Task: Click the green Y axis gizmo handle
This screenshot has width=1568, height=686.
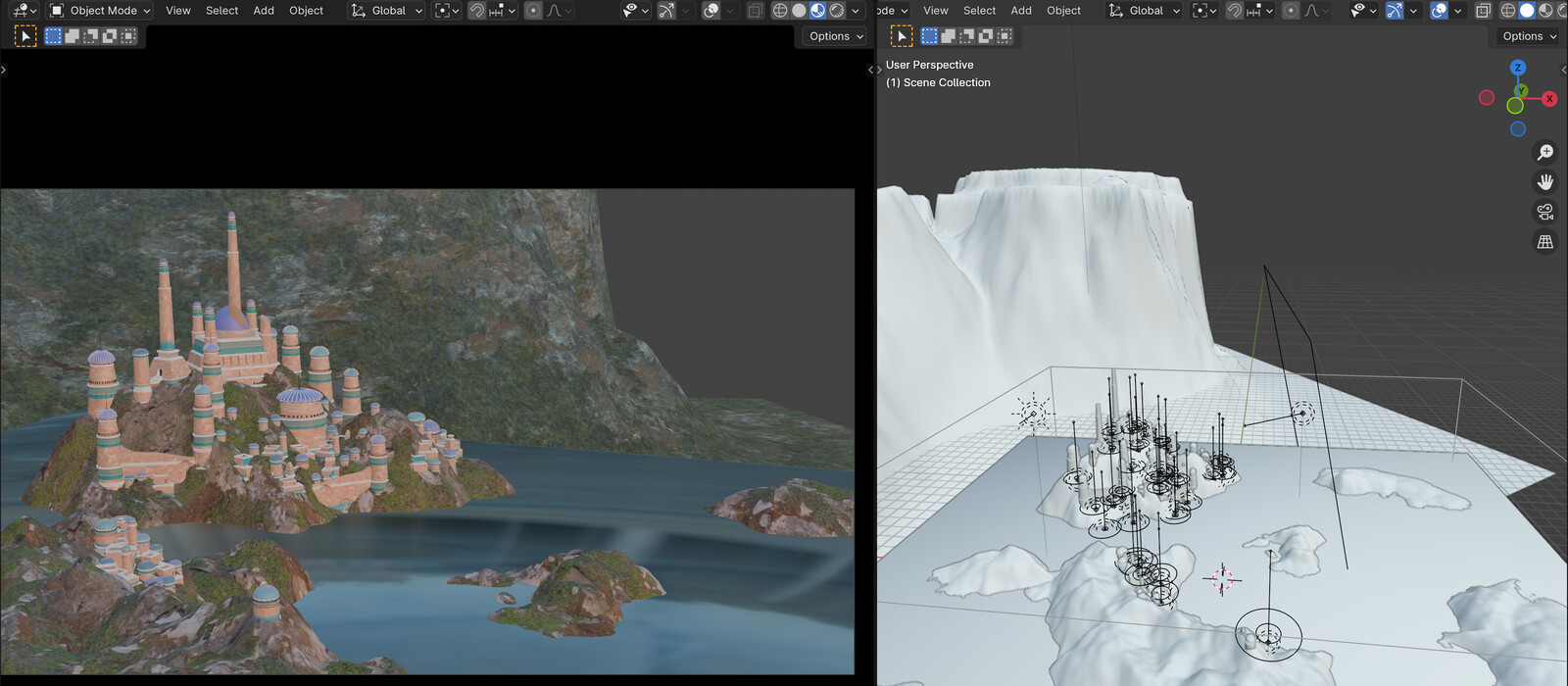Action: [x=1522, y=91]
